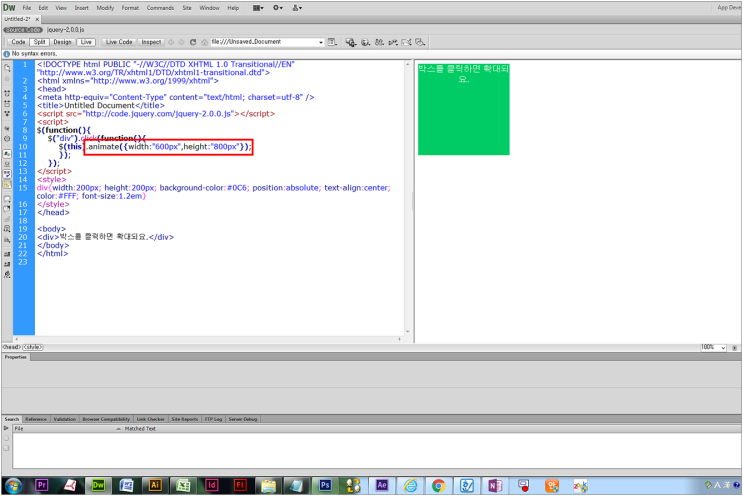743x496 pixels.
Task: Open the Modify menu
Action: (x=105, y=8)
